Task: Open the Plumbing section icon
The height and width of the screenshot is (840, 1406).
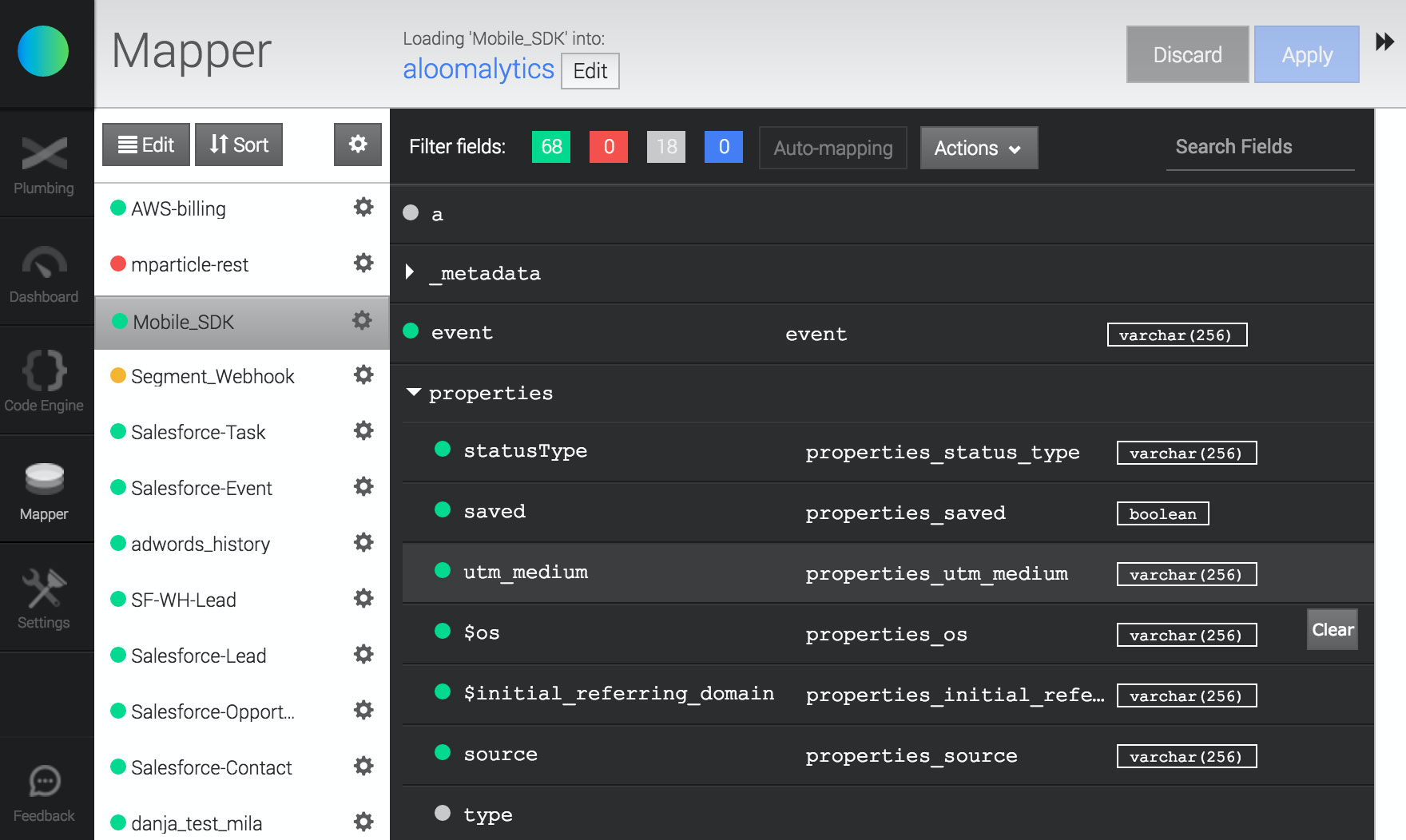Action: [44, 155]
